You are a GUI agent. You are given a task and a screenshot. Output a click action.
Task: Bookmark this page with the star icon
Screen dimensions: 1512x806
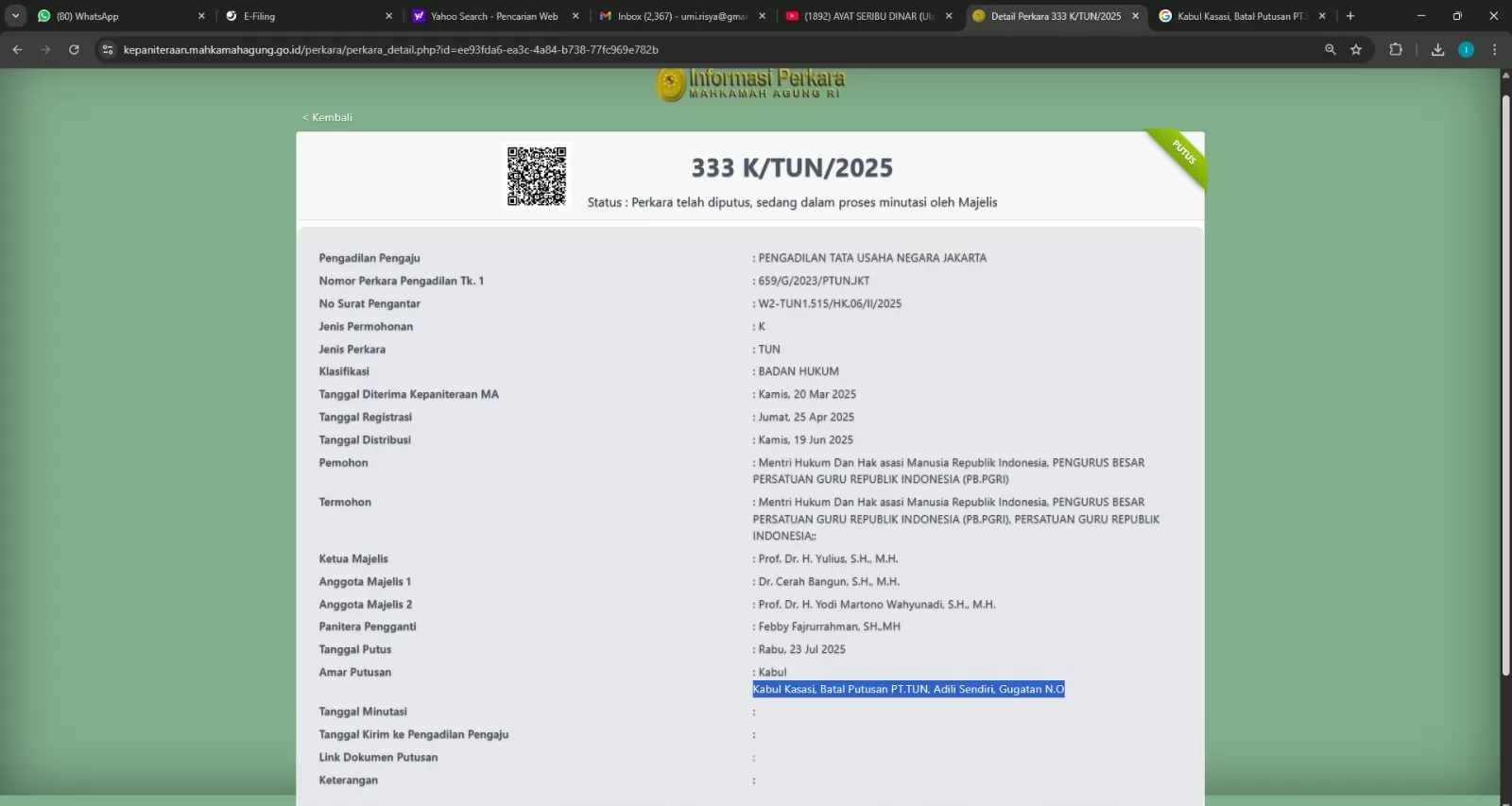point(1356,50)
